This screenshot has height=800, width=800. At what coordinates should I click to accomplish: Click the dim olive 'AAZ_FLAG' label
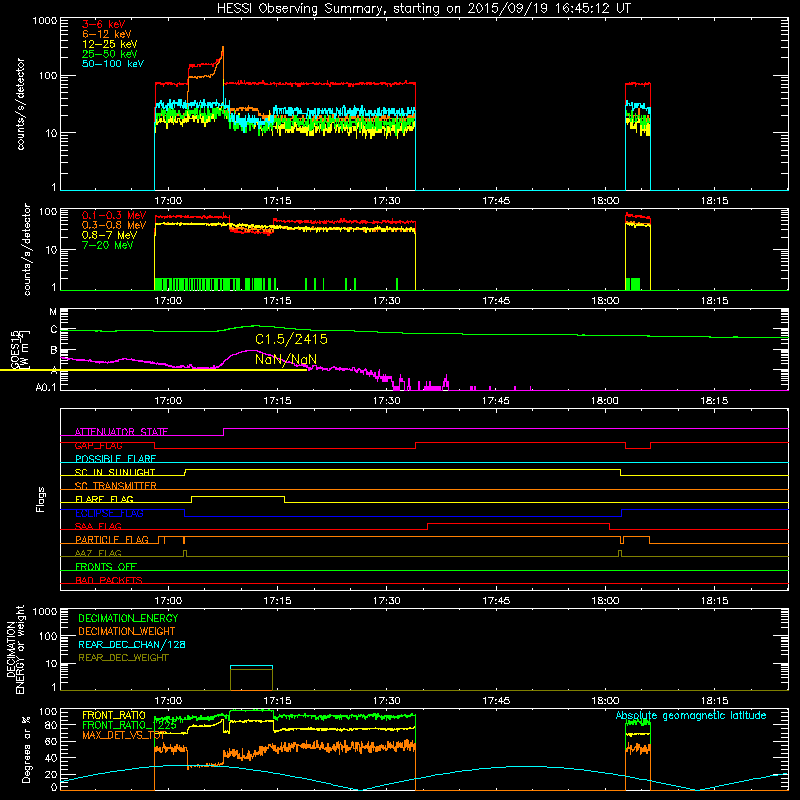pyautogui.click(x=98, y=553)
